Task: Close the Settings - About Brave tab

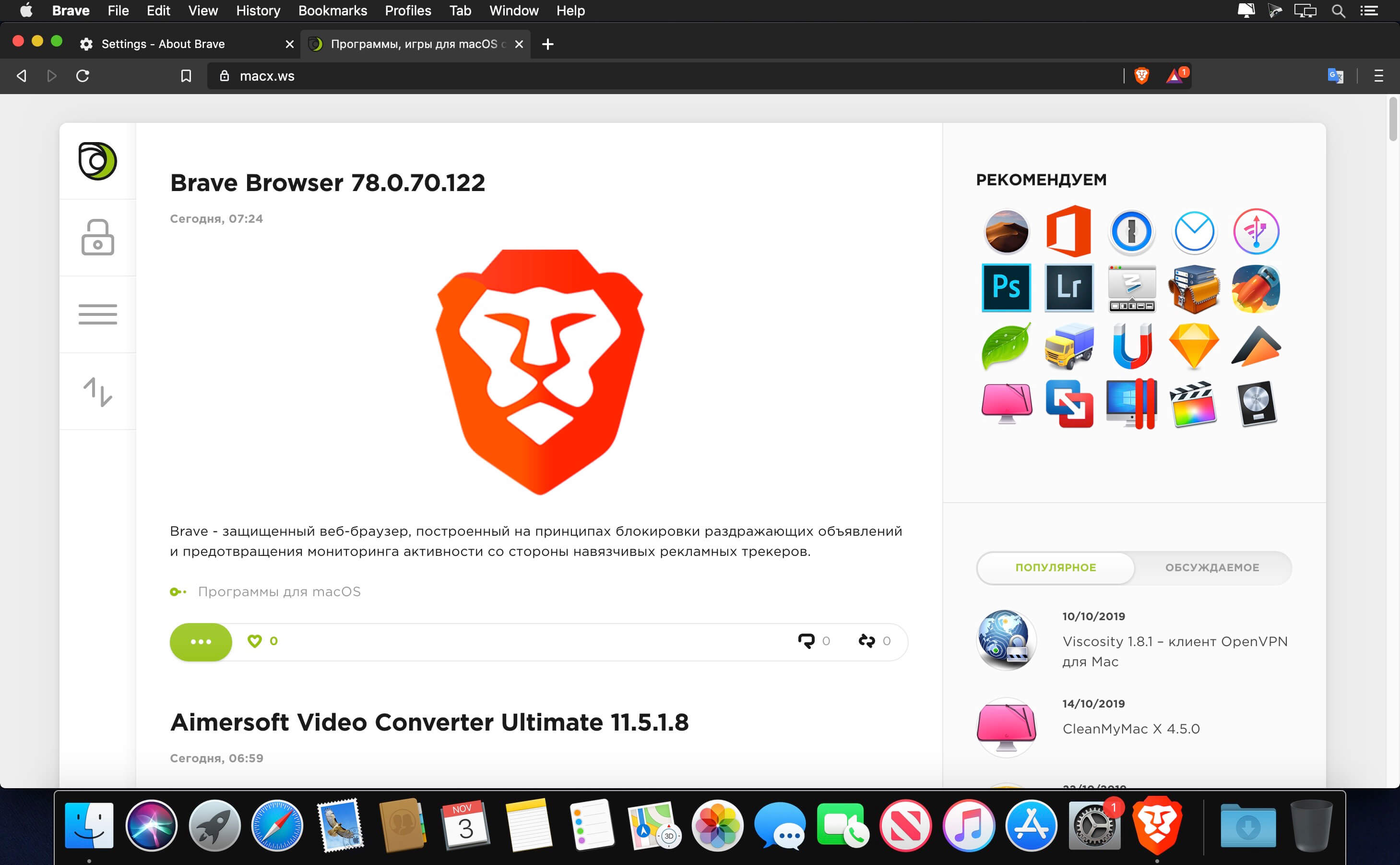Action: [289, 44]
